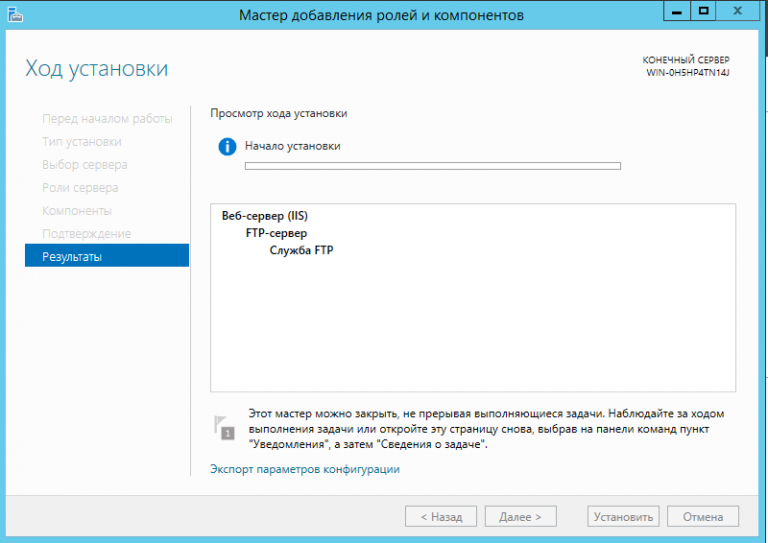Switch to the Роли сервера step
Viewport: 768px width, 543px height.
pyautogui.click(x=80, y=188)
